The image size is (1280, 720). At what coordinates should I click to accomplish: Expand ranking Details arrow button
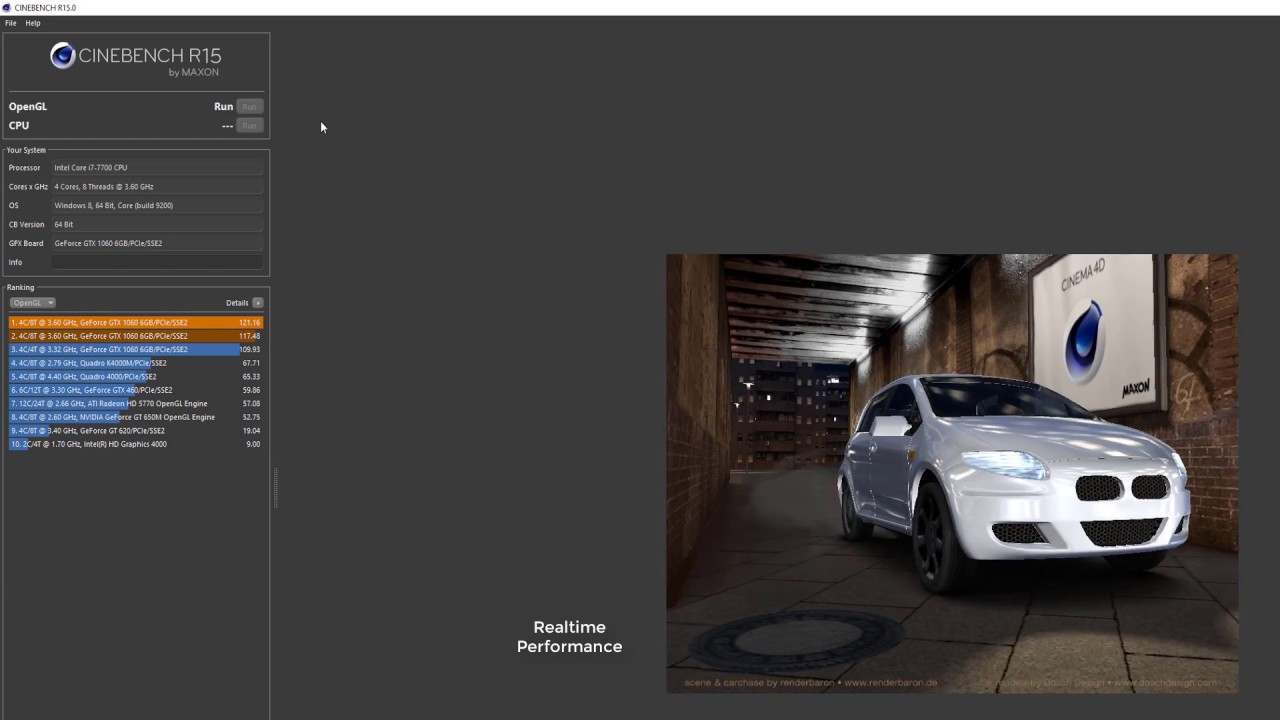pyautogui.click(x=257, y=303)
